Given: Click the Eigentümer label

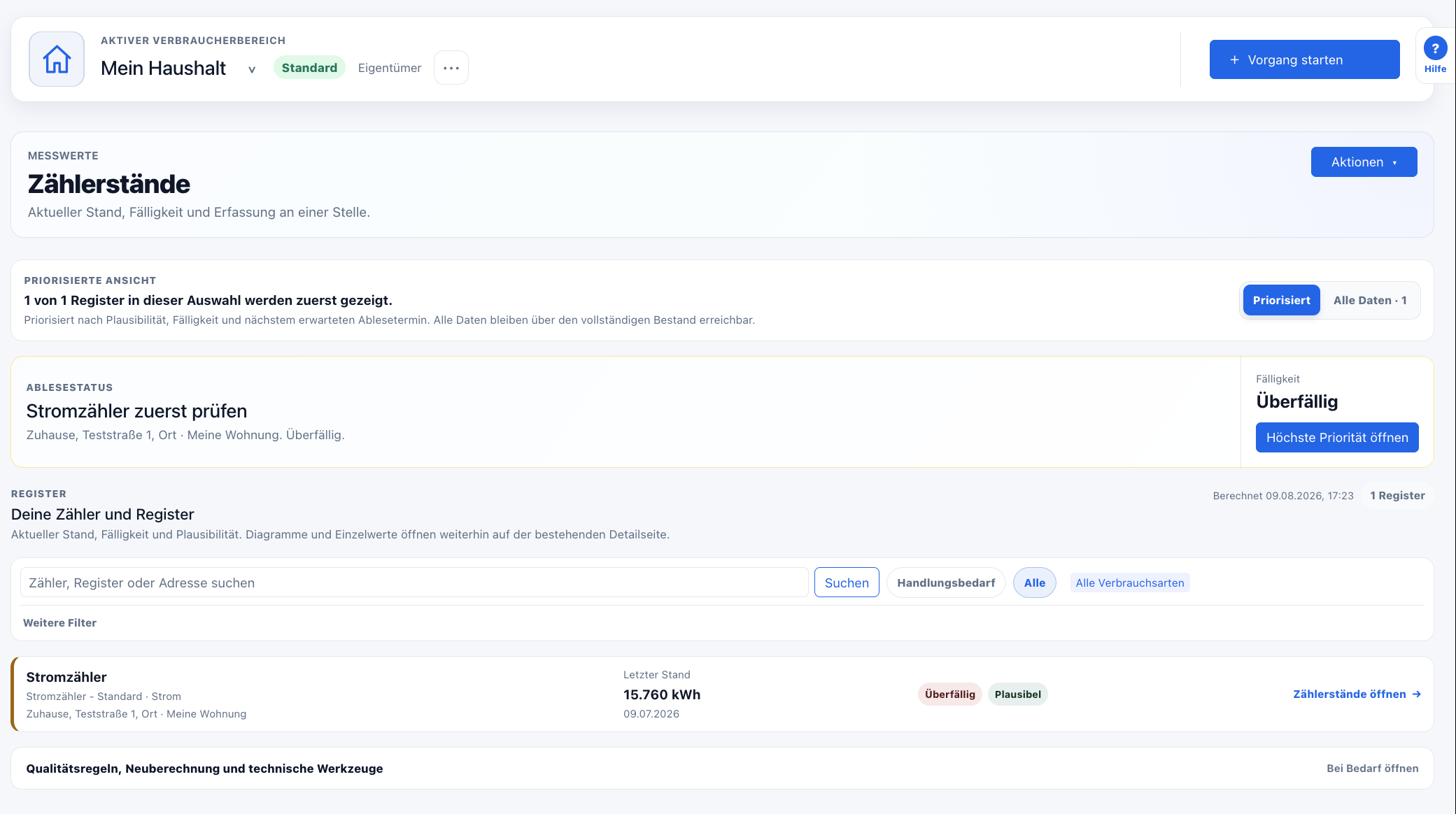Looking at the screenshot, I should pos(390,68).
